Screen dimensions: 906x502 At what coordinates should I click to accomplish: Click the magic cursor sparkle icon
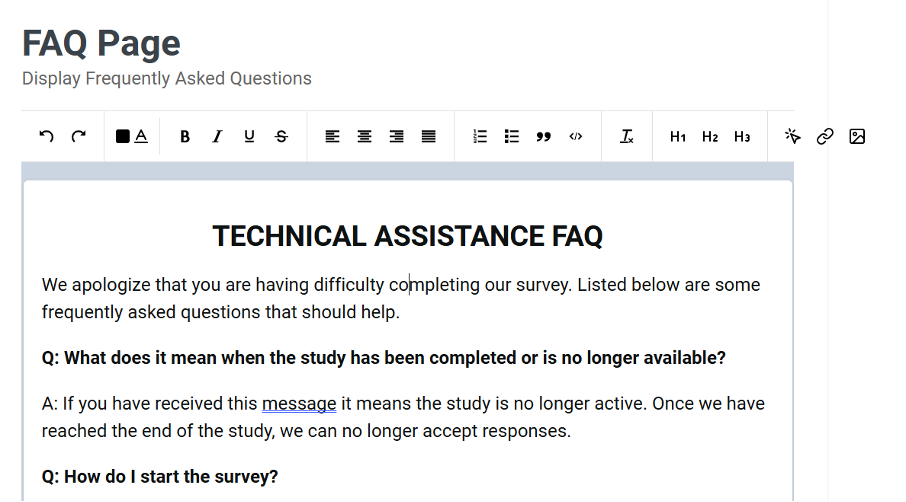[793, 136]
